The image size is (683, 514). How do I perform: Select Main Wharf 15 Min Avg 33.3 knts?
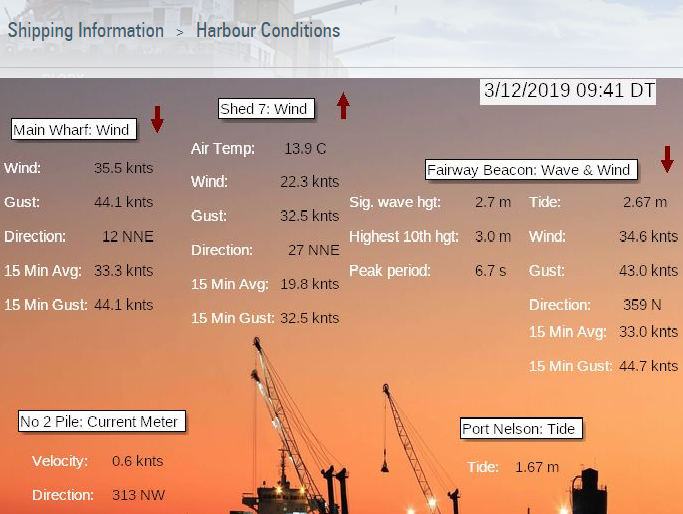click(124, 271)
